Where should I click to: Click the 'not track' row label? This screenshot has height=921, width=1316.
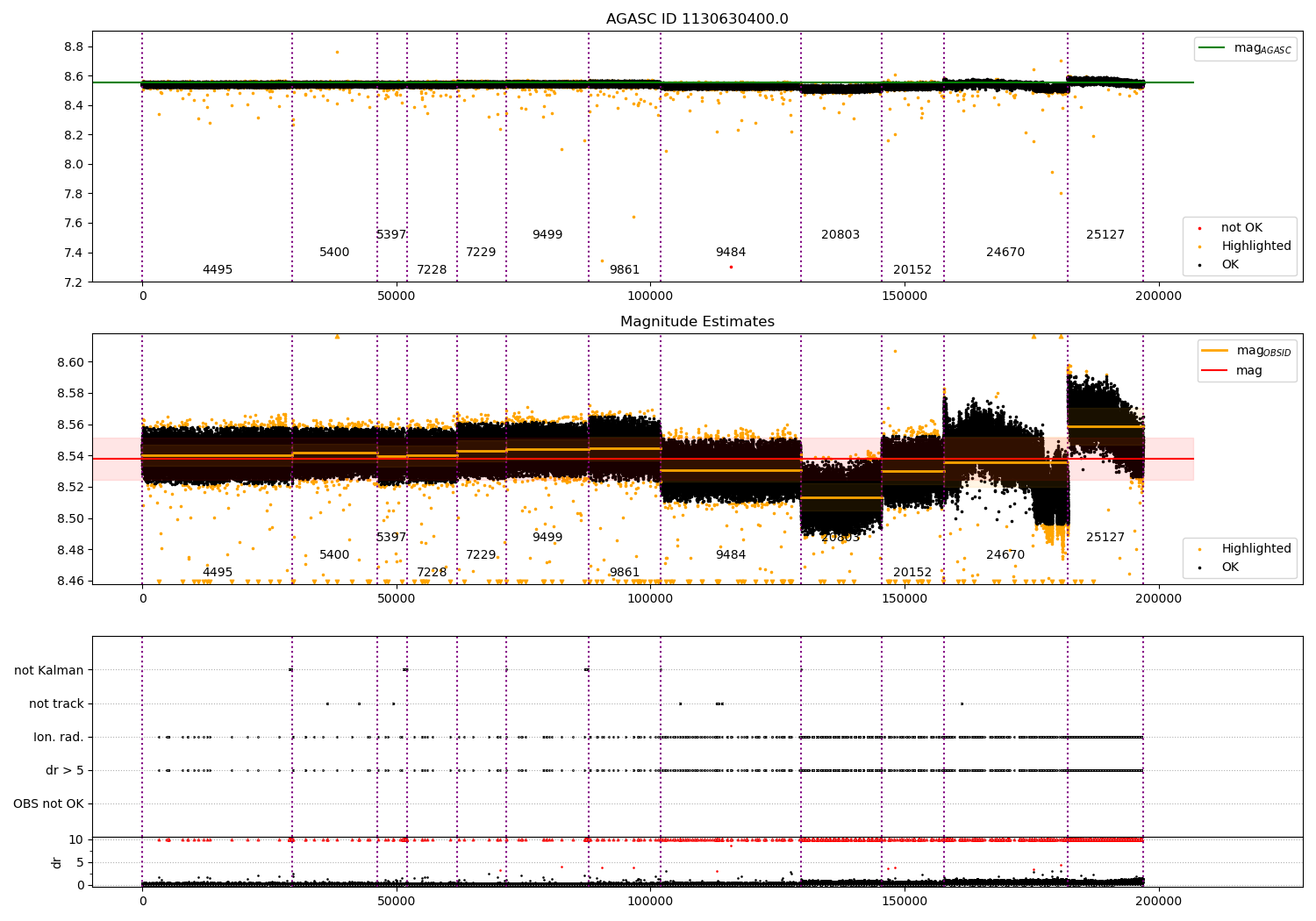(56, 704)
